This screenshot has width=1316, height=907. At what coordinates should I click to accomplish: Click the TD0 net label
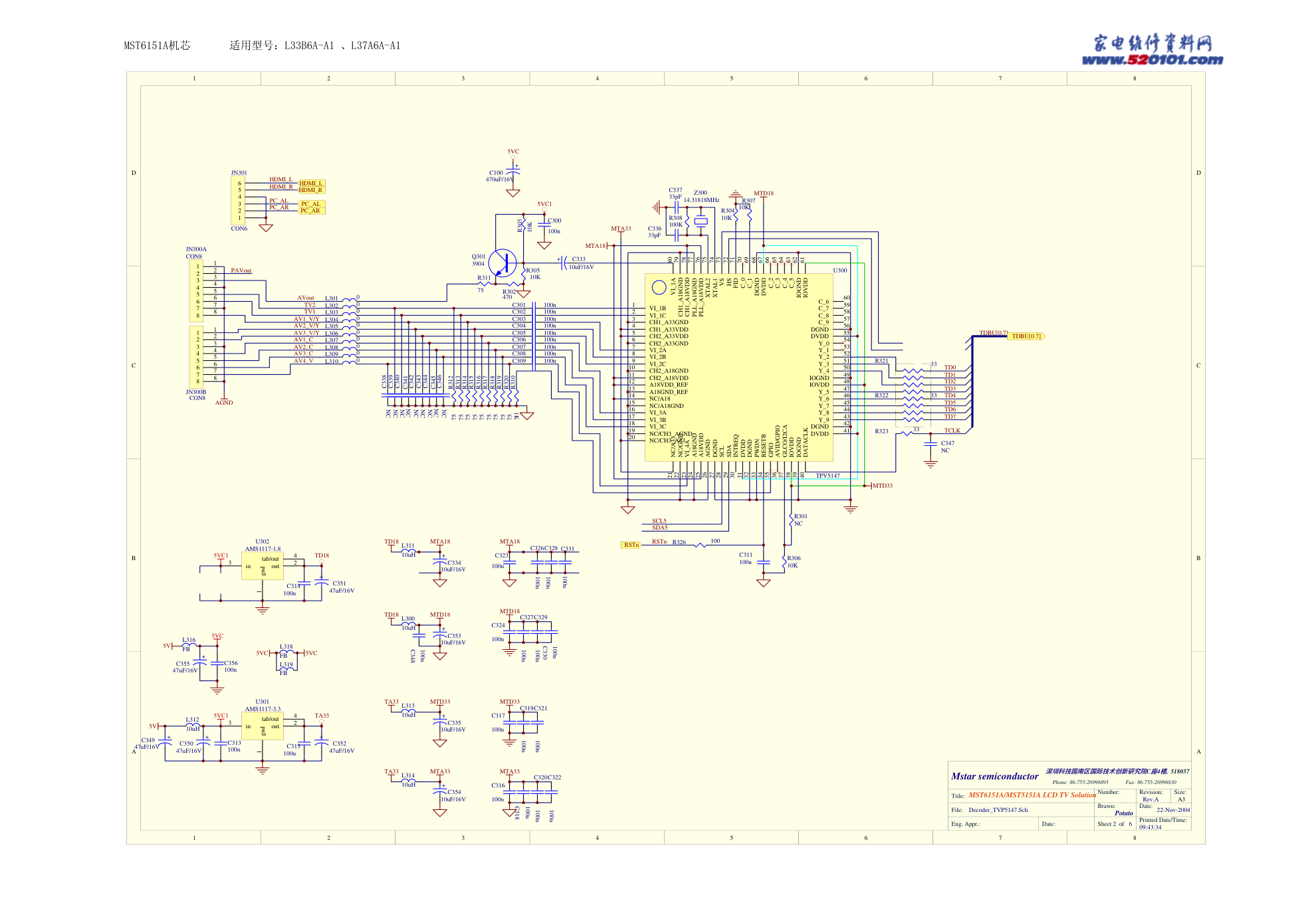pyautogui.click(x=950, y=367)
